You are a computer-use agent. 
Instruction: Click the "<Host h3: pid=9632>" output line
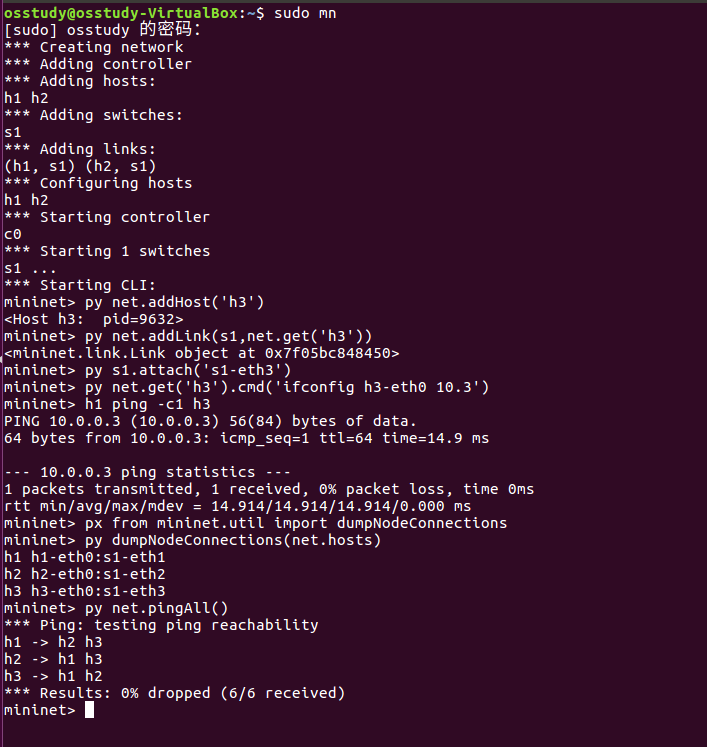pos(94,319)
